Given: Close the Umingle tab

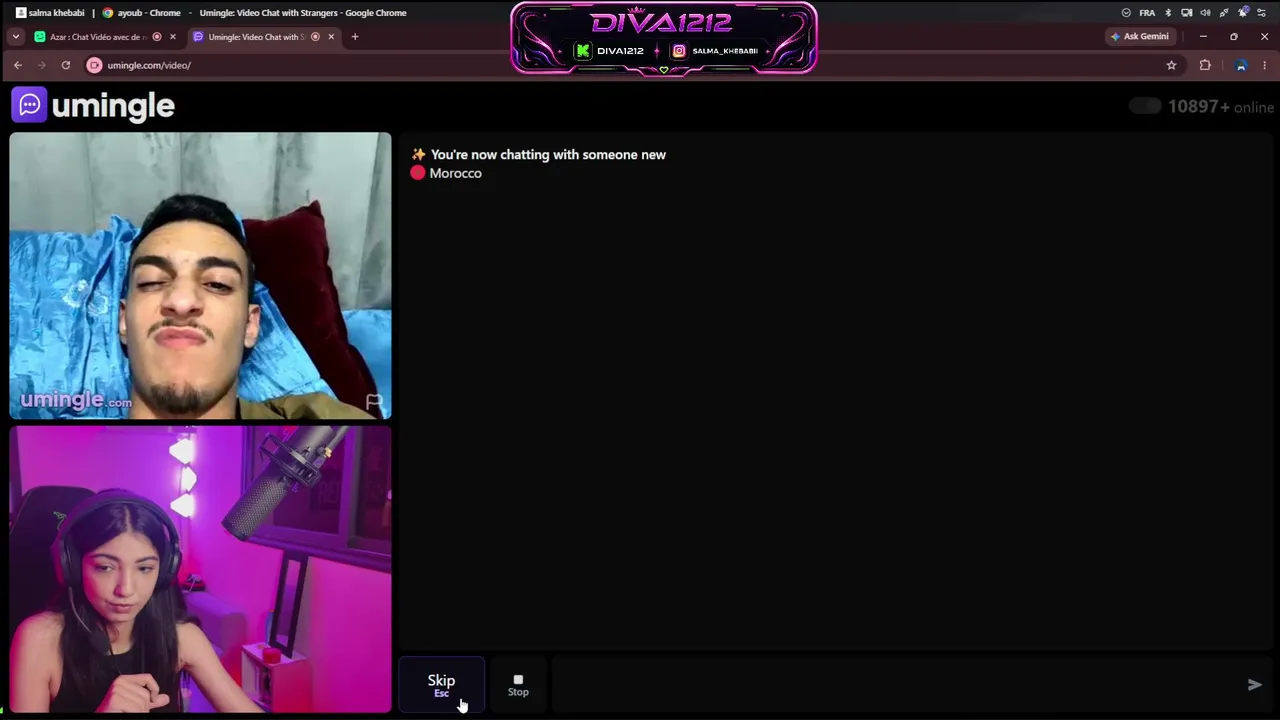Looking at the screenshot, I should click(x=331, y=37).
